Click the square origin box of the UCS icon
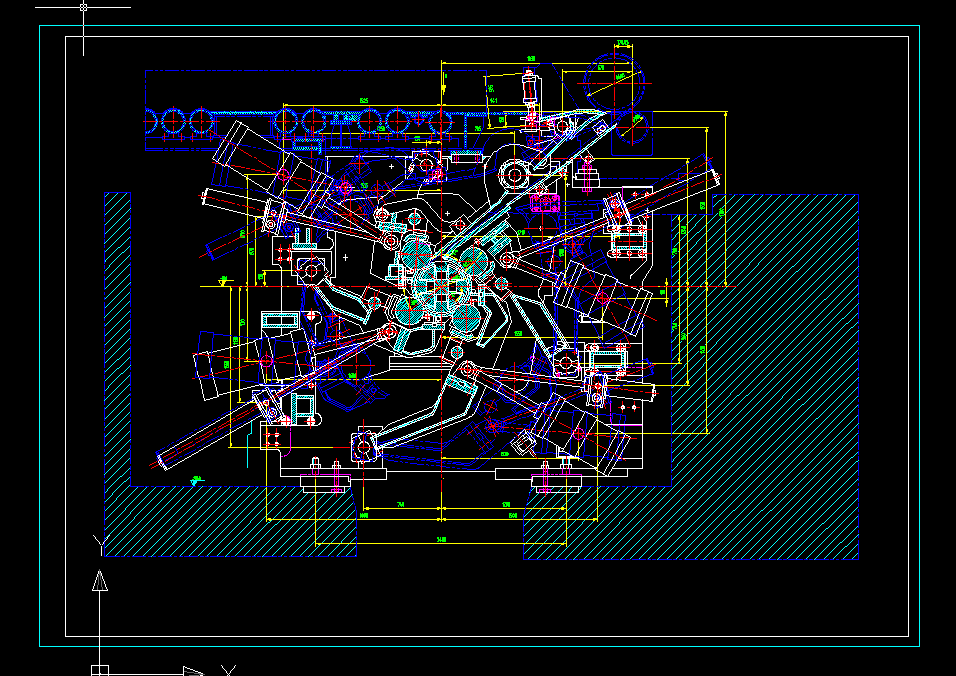Viewport: 956px width, 676px height. point(99,666)
